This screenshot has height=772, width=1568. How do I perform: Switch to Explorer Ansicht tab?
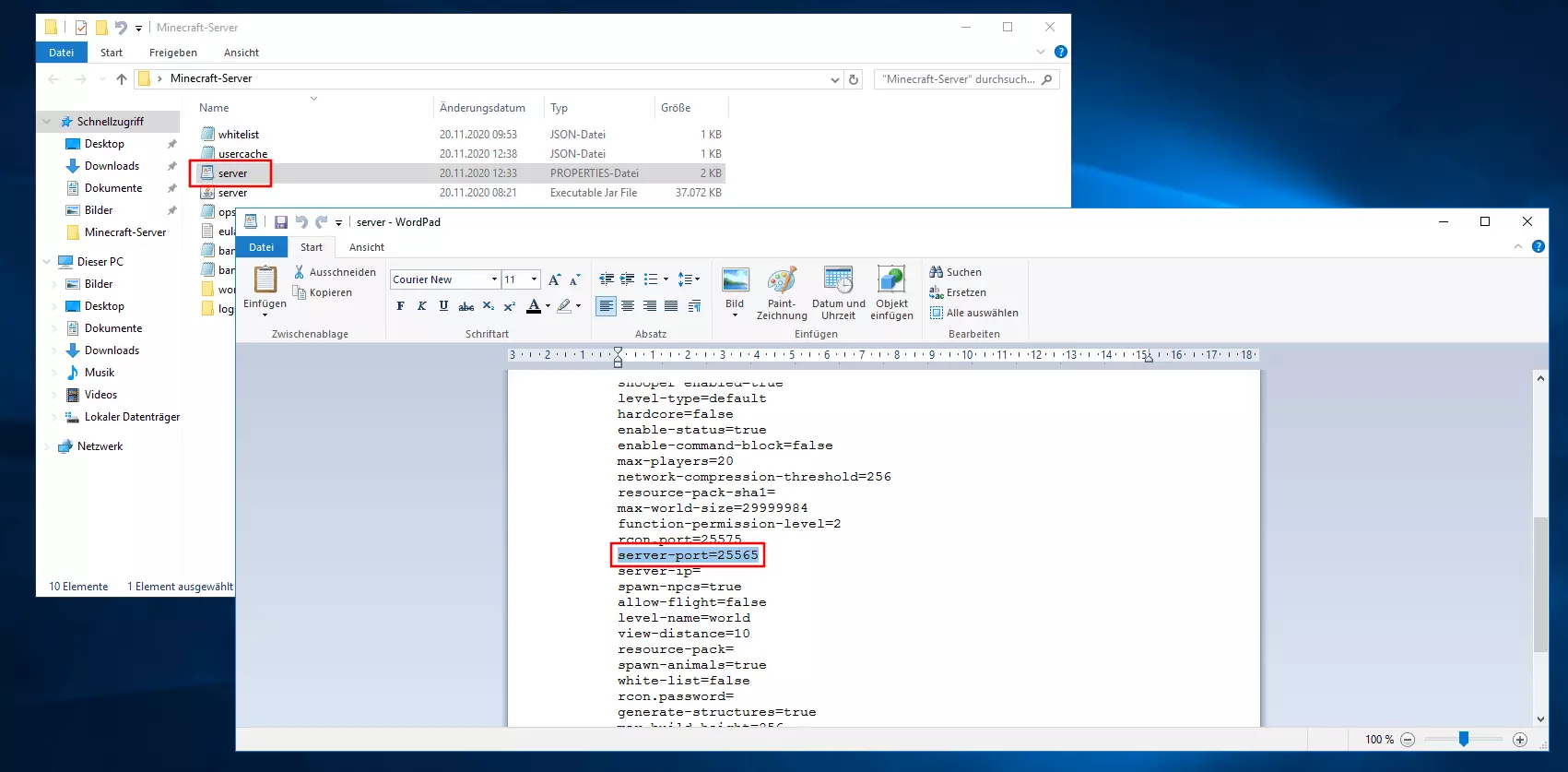tap(242, 53)
